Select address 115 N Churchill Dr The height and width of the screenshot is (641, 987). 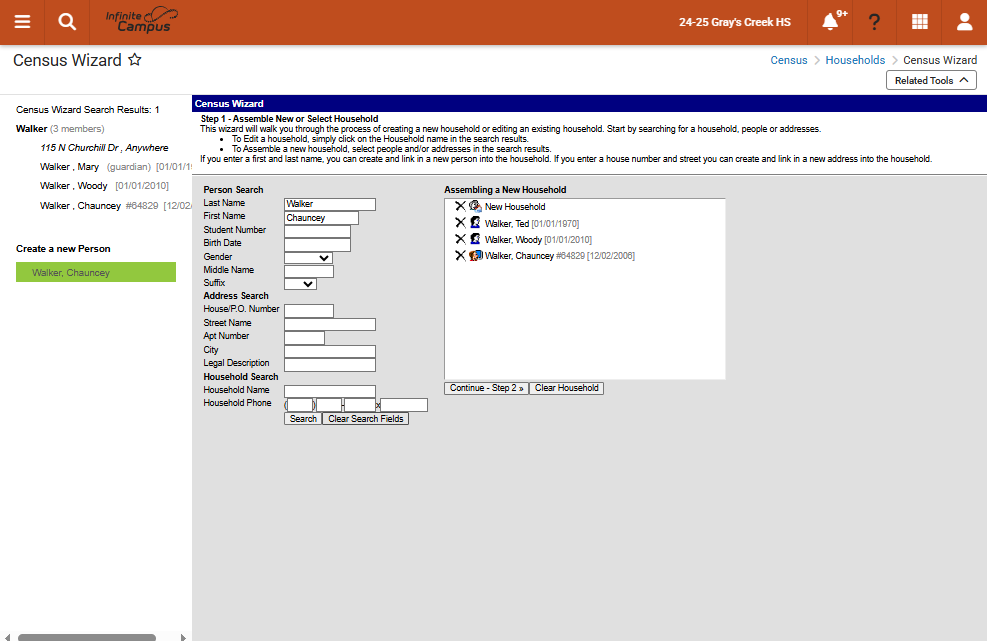[104, 147]
